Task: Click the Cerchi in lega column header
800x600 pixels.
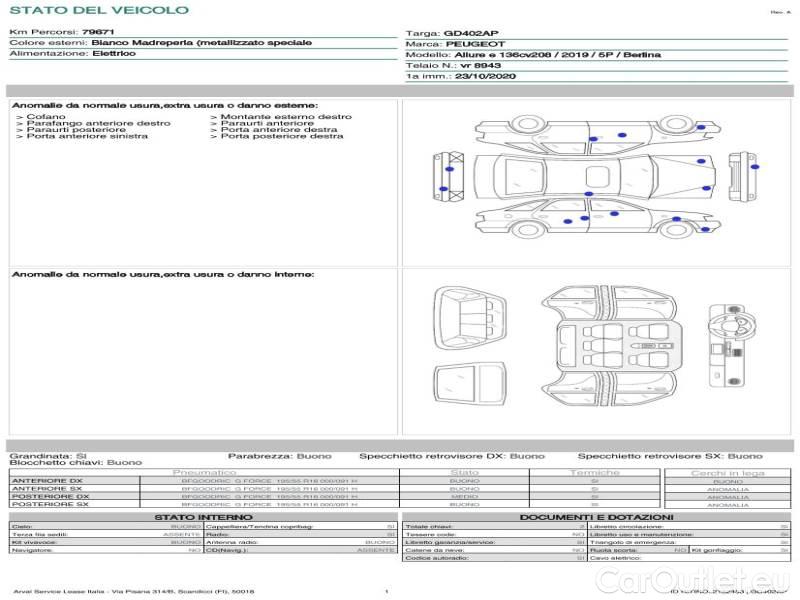Action: coord(728,472)
